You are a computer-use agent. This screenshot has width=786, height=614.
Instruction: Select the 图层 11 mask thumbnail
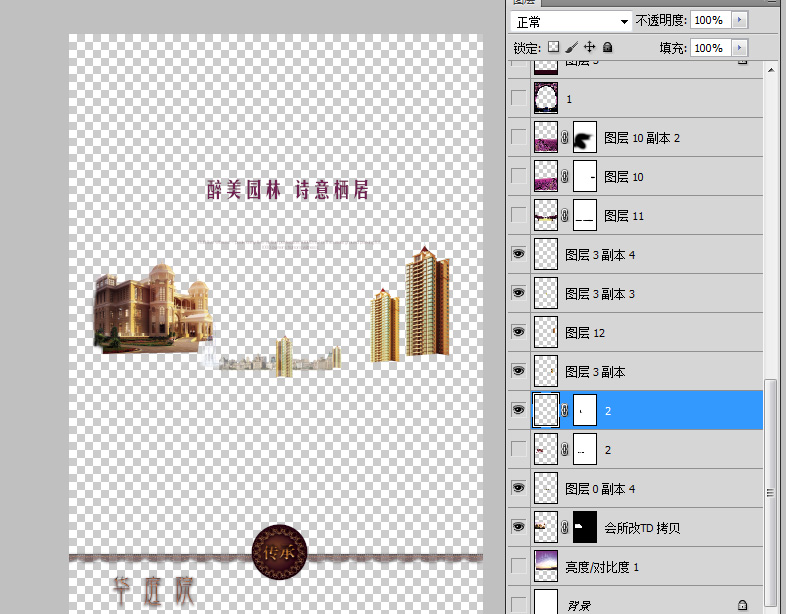pyautogui.click(x=584, y=215)
